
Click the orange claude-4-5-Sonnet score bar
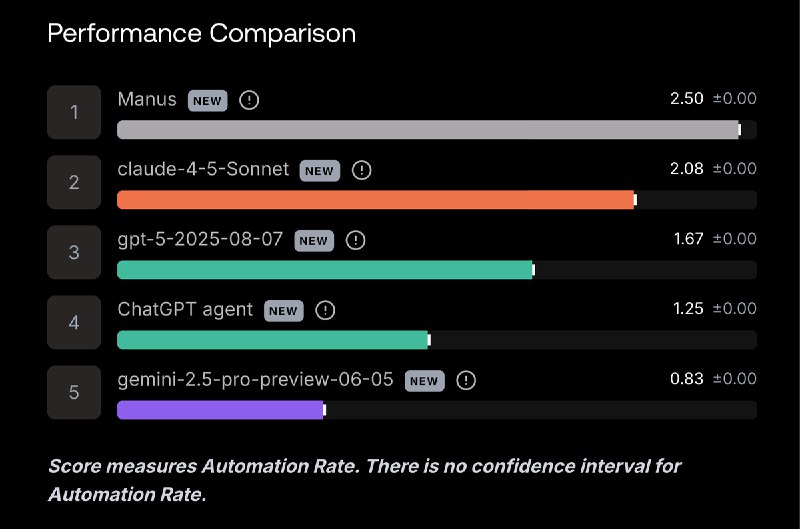377,199
